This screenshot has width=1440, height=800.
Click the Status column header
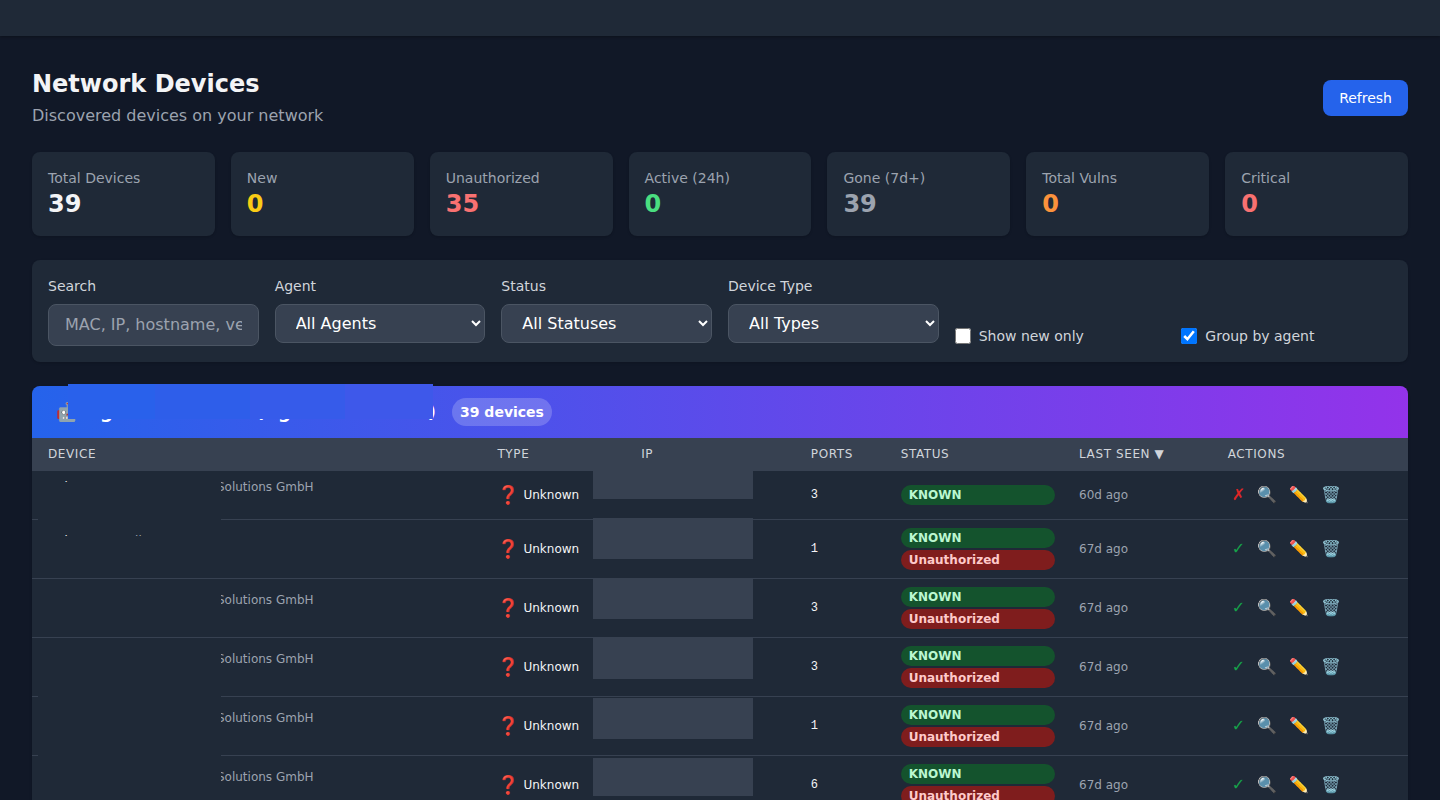pyautogui.click(x=924, y=454)
